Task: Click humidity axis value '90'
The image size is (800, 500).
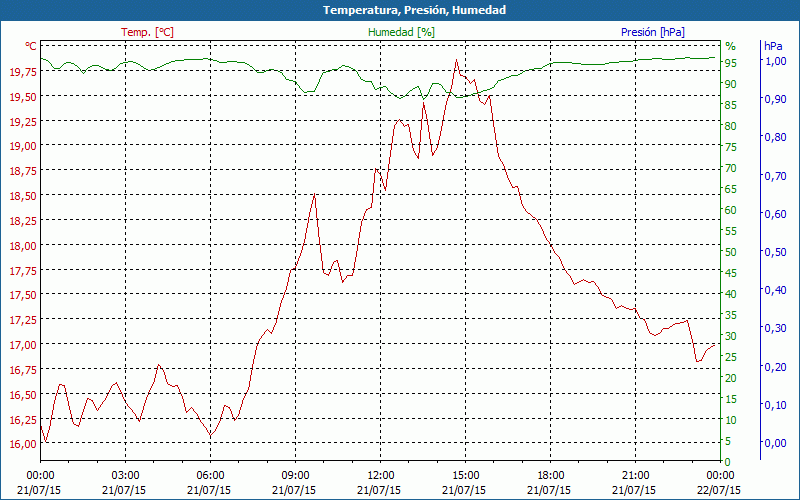Action: [x=731, y=84]
